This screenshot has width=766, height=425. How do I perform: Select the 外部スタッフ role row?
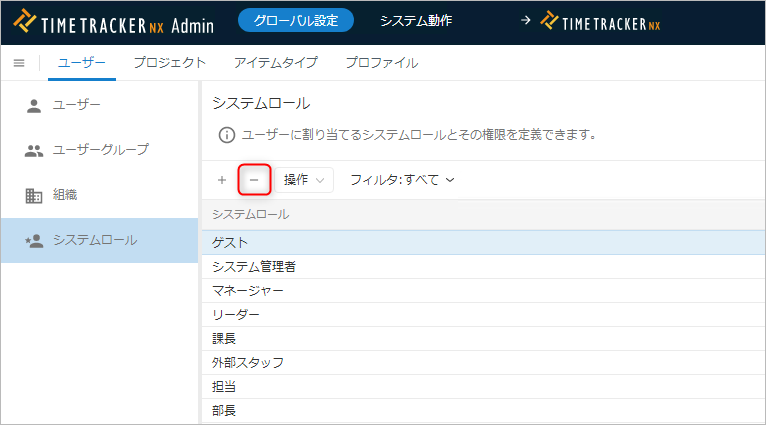pyautogui.click(x=248, y=363)
